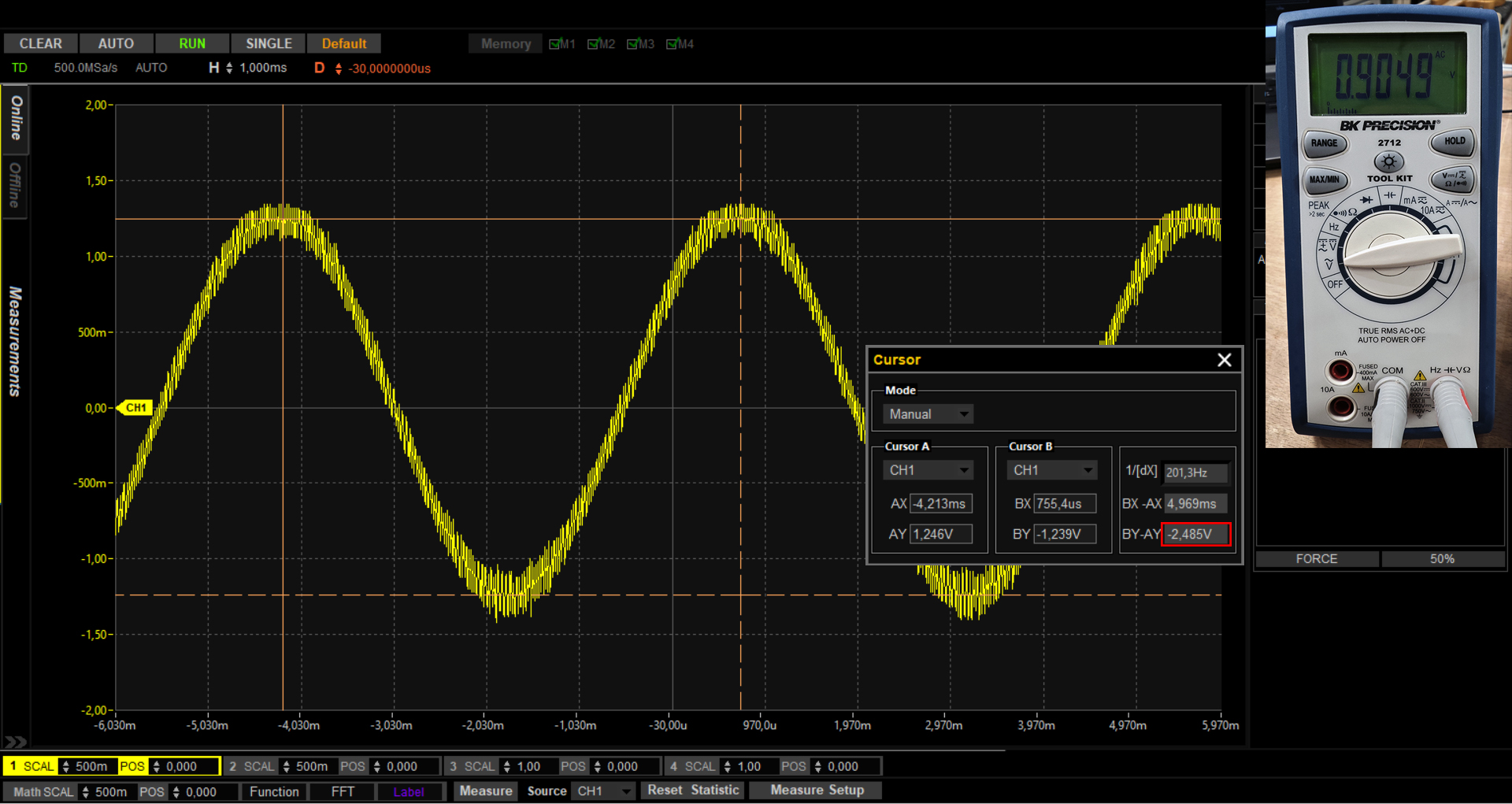Expand the double-chevron panel arrow at bottom left
Screen dimensions: 1512x804
pos(15,742)
